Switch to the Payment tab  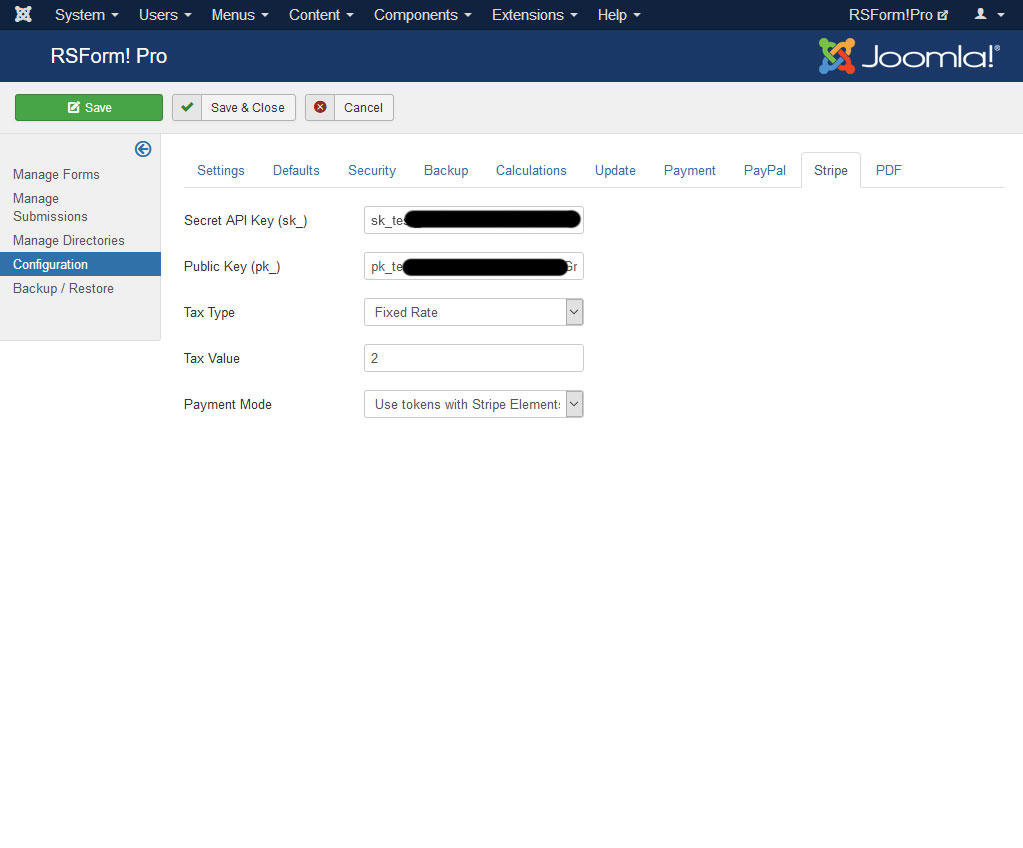(690, 170)
